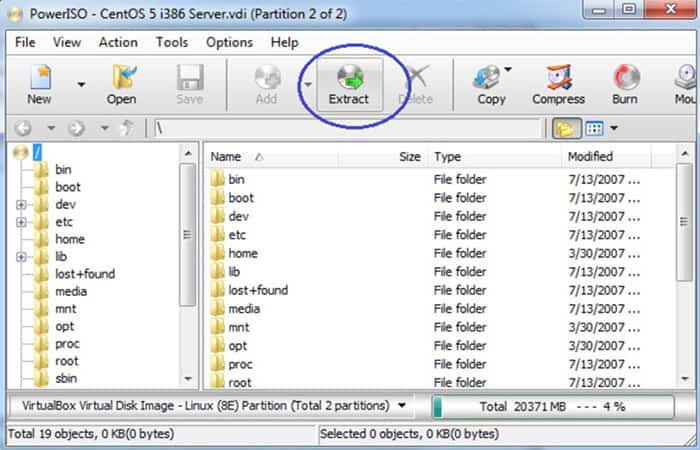This screenshot has width=700, height=450.
Task: Expand the lib folder in tree
Action: tap(21, 257)
